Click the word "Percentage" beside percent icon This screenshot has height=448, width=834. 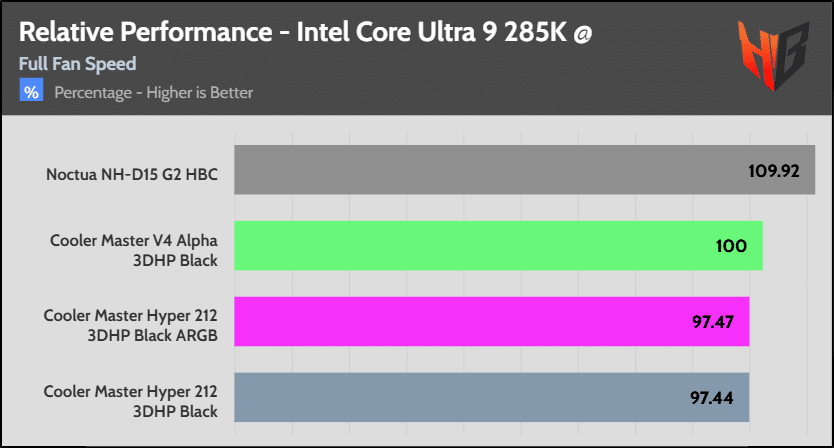[95, 92]
